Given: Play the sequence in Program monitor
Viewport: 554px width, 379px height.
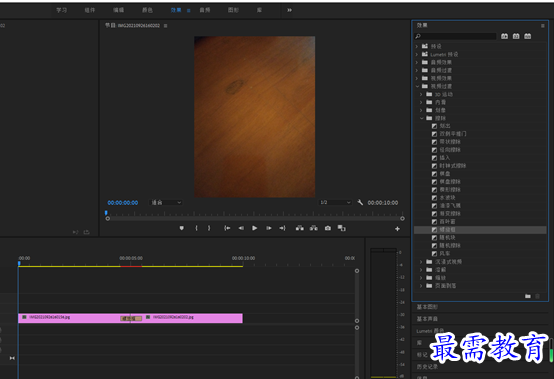Looking at the screenshot, I should pyautogui.click(x=254, y=228).
